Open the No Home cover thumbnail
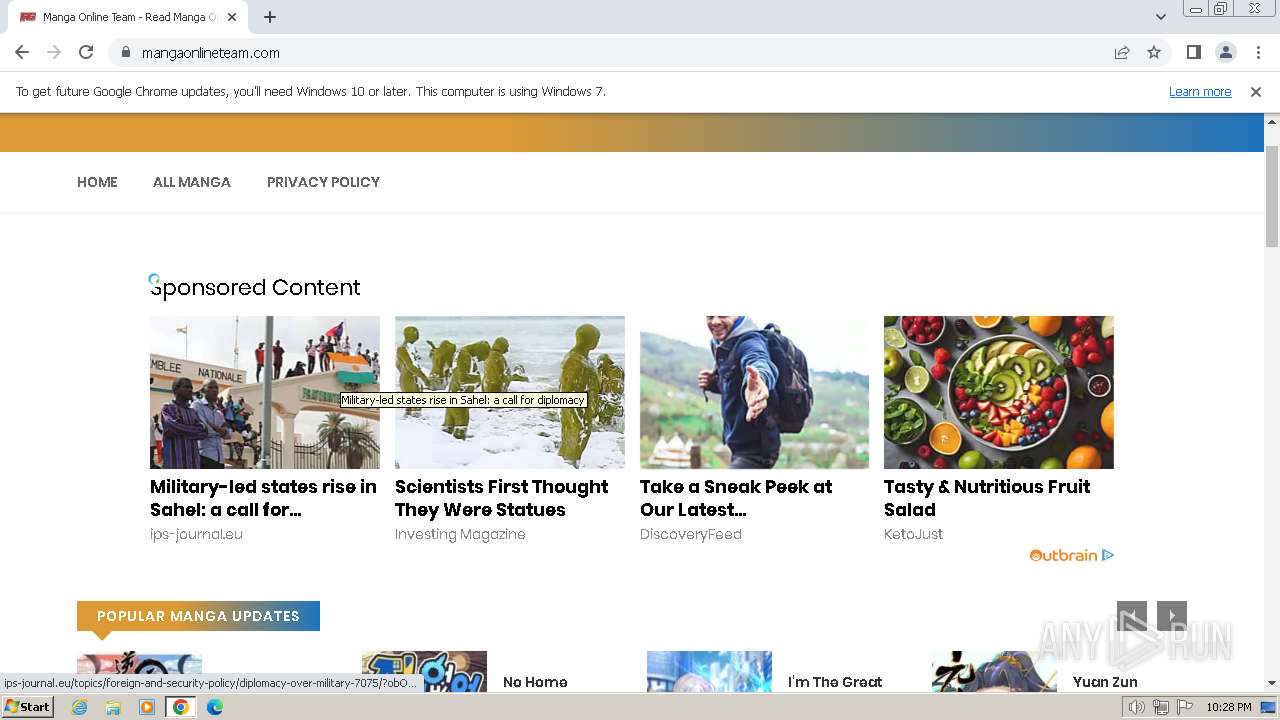1280x720 pixels. click(424, 671)
